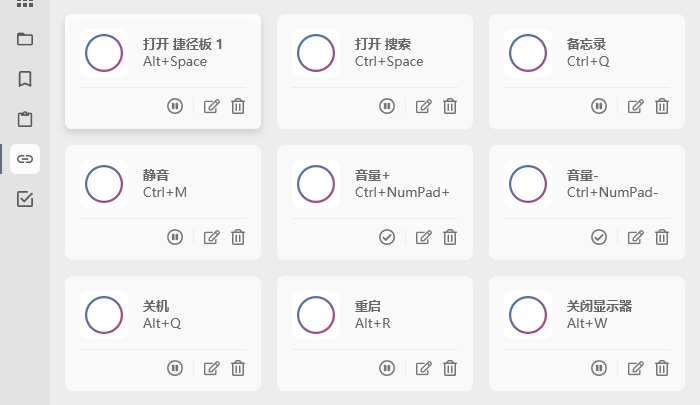Open the checklist section in sidebar

[25, 199]
